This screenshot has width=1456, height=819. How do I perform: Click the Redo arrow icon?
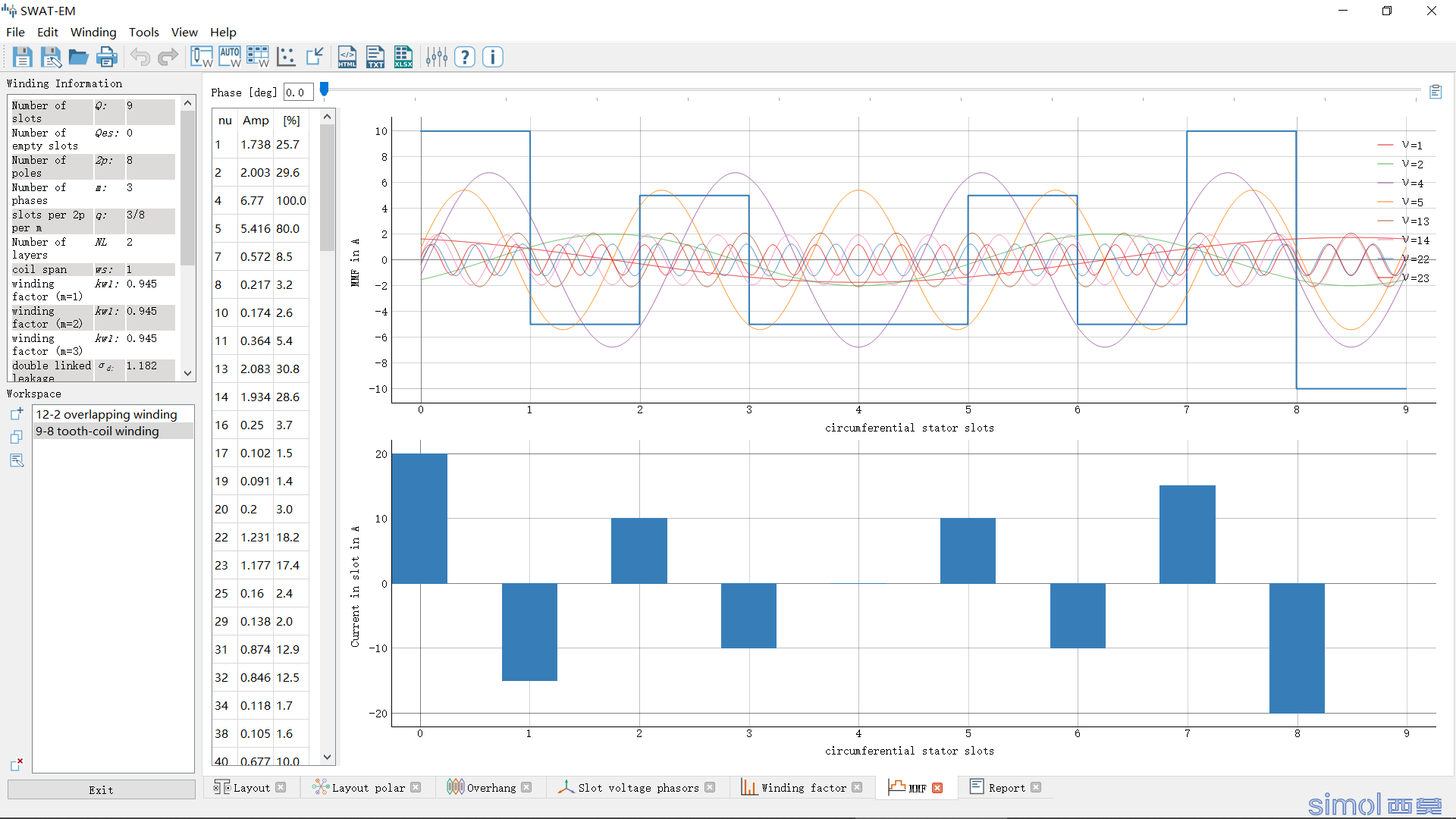[x=168, y=57]
